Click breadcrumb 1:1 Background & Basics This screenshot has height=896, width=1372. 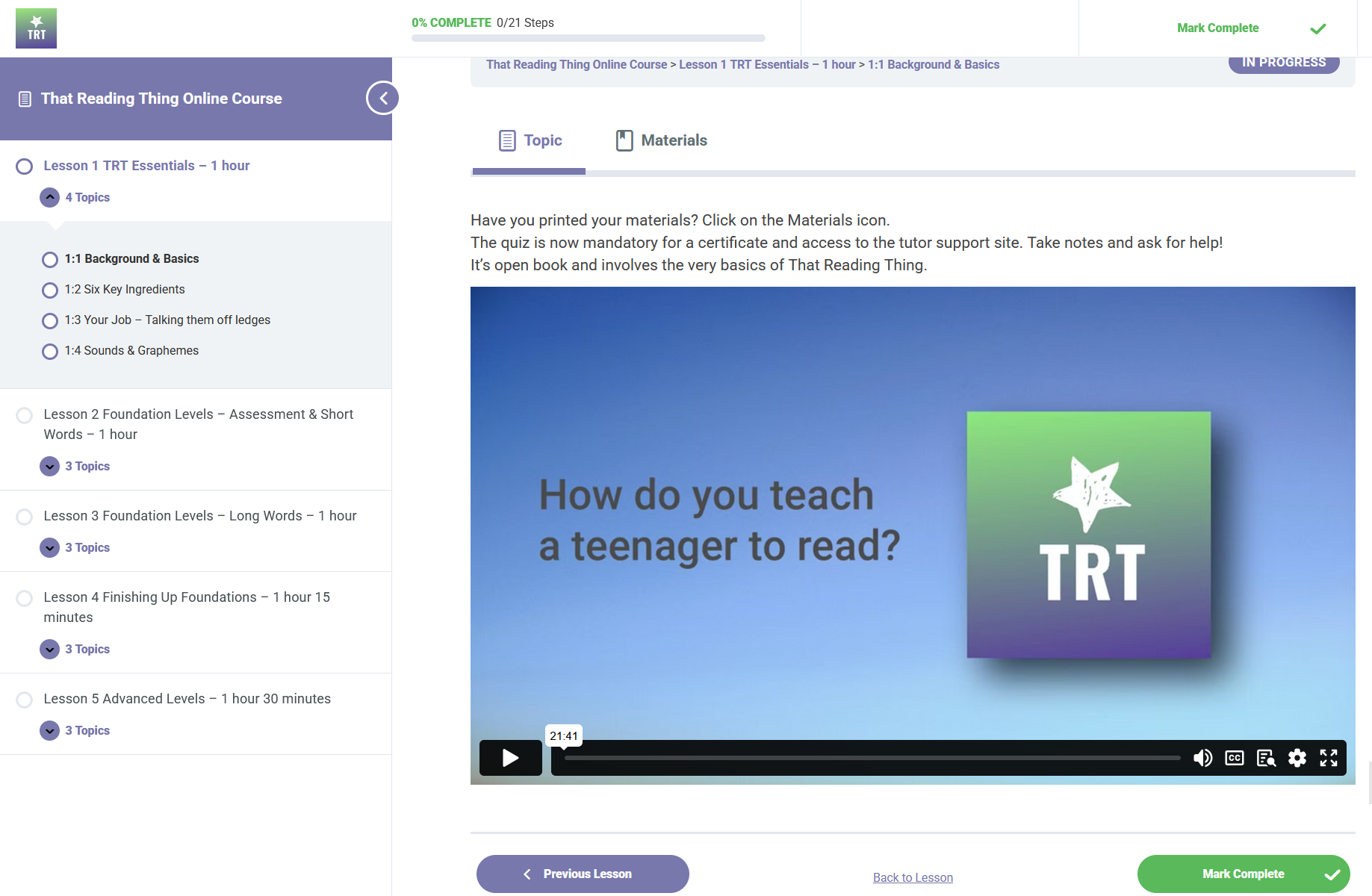coord(934,65)
